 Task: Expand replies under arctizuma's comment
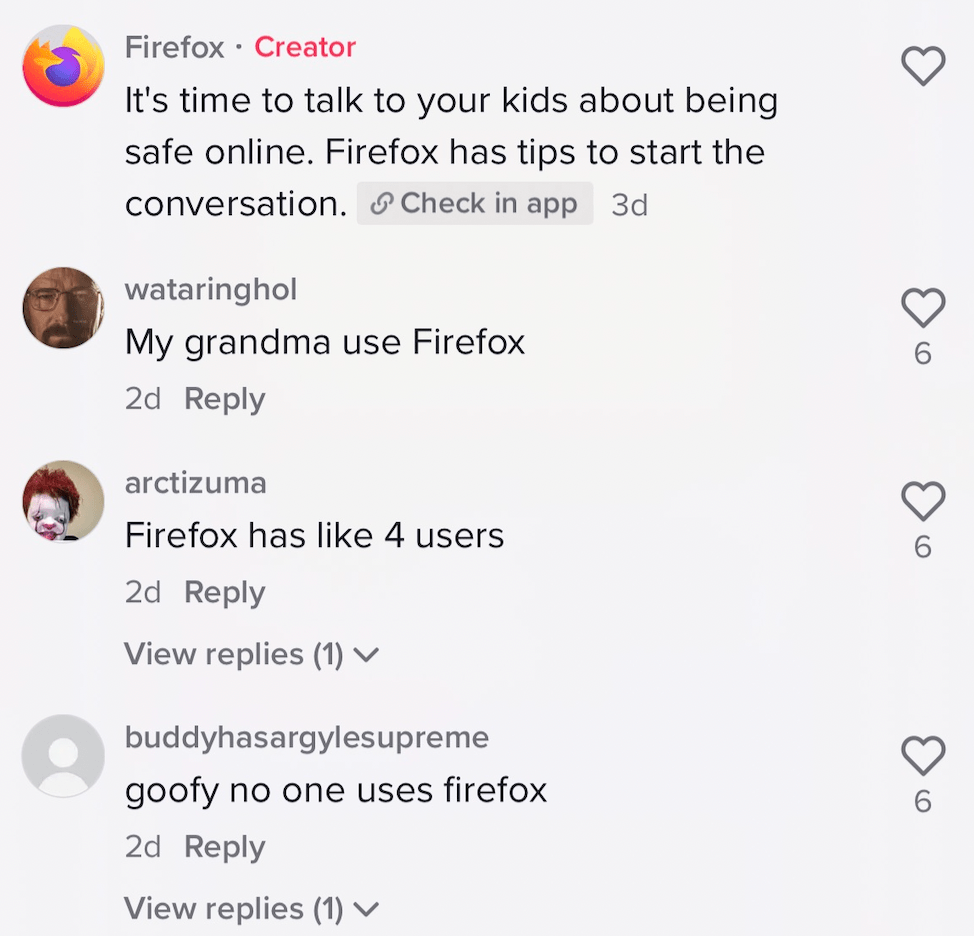(x=233, y=655)
